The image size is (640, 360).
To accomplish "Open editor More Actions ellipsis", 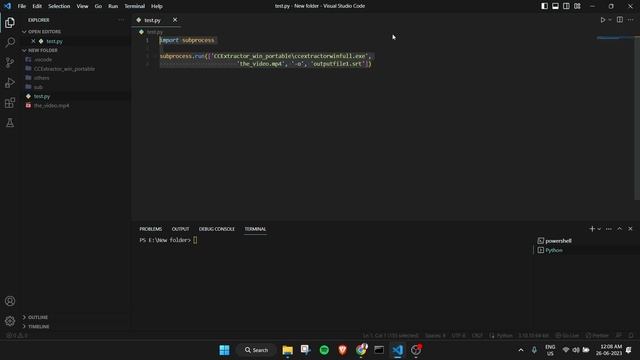I will (631, 20).
